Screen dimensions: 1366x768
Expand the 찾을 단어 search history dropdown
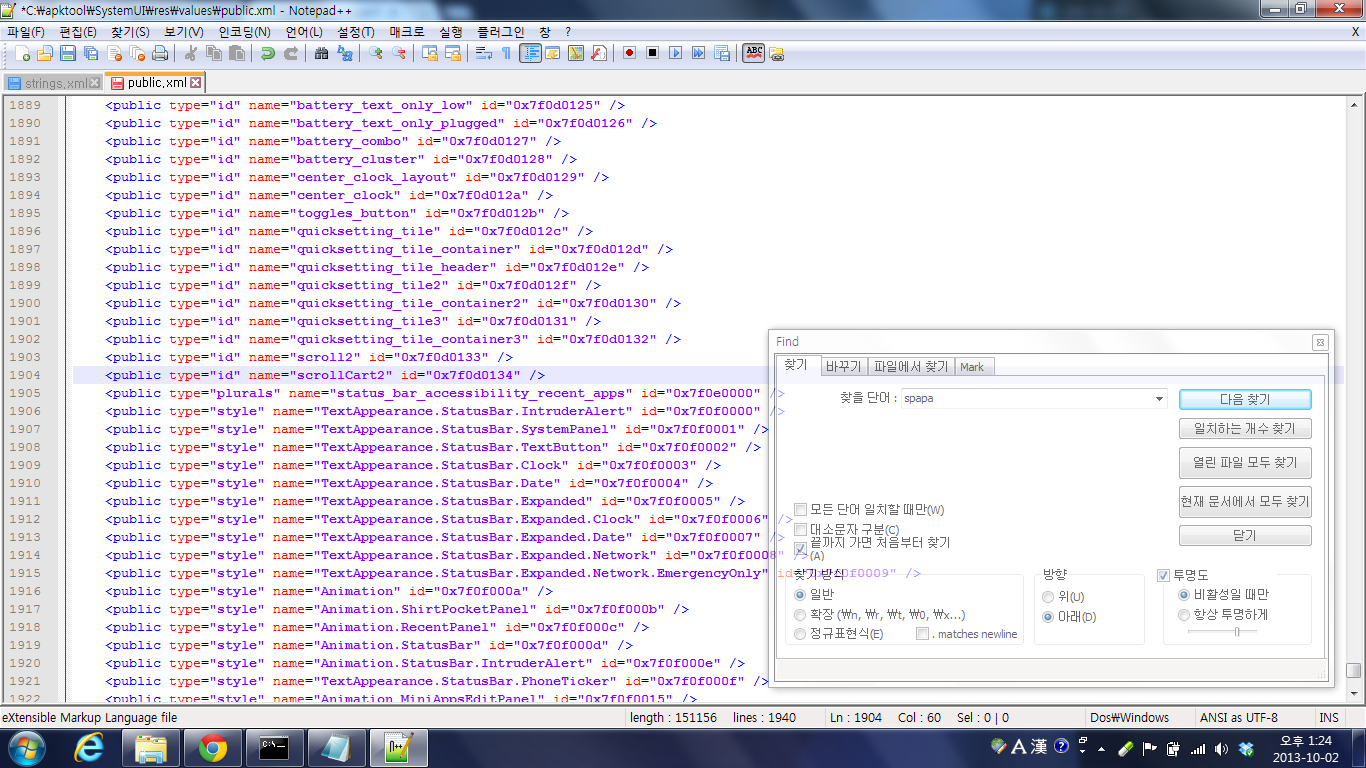coord(1159,398)
